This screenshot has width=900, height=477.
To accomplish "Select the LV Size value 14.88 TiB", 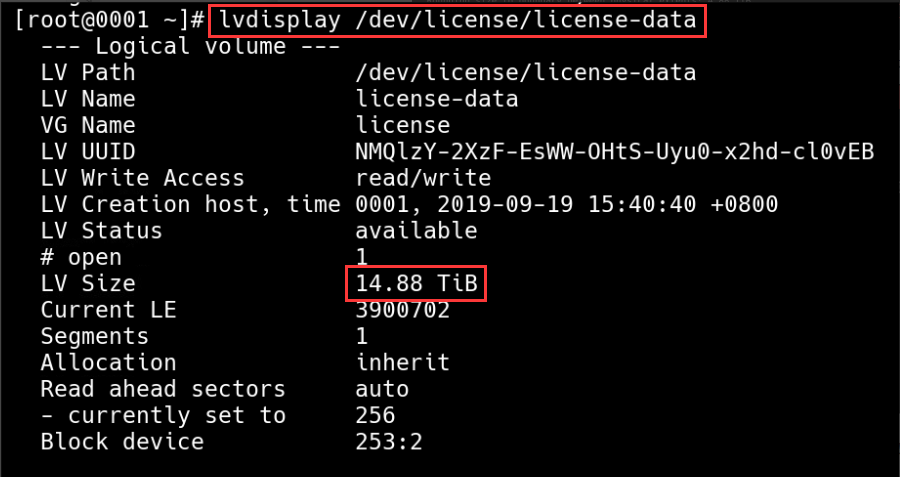I will point(416,284).
